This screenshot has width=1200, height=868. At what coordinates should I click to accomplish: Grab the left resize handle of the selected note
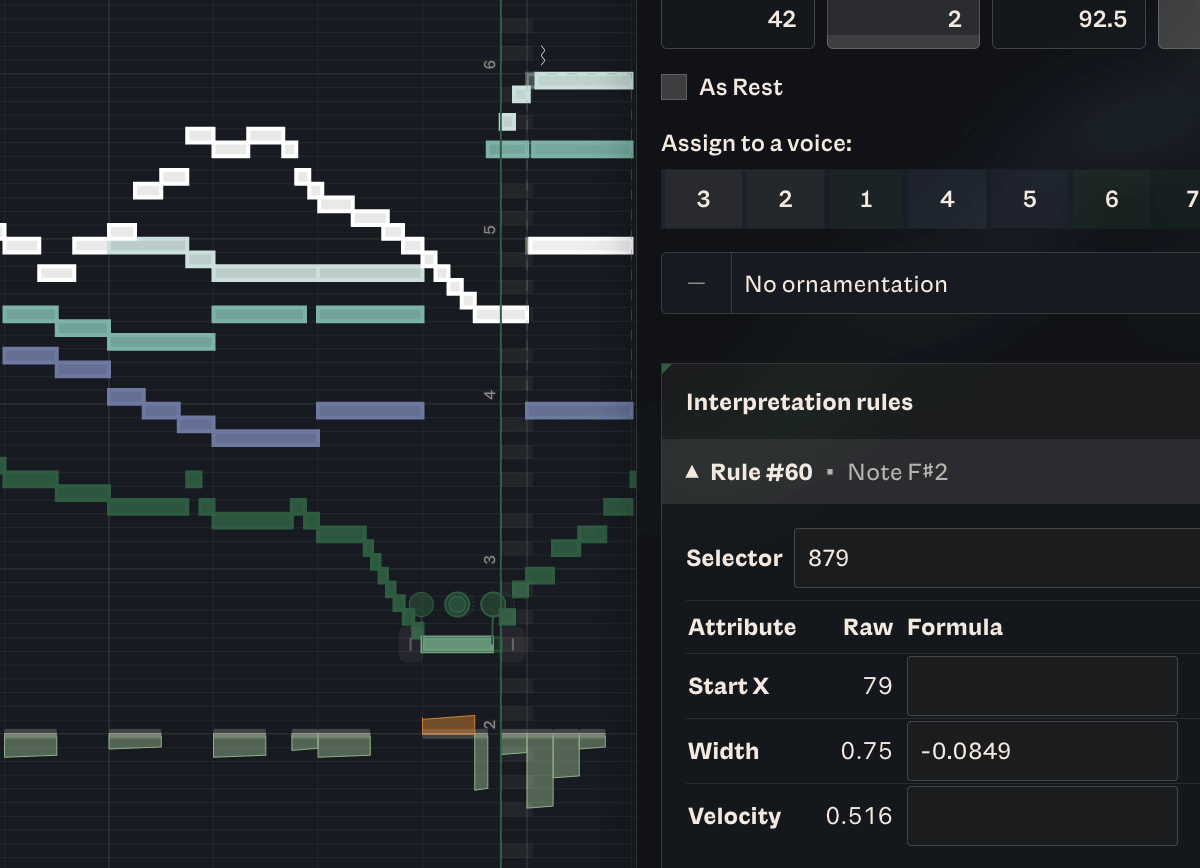[411, 644]
